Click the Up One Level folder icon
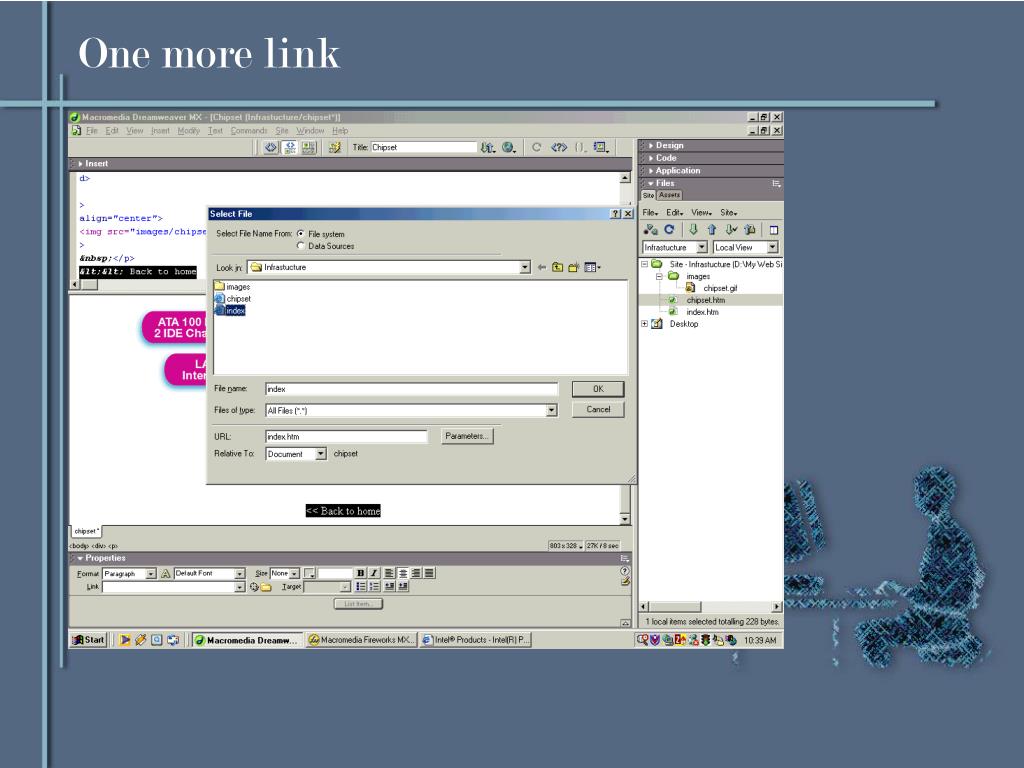 (x=557, y=267)
